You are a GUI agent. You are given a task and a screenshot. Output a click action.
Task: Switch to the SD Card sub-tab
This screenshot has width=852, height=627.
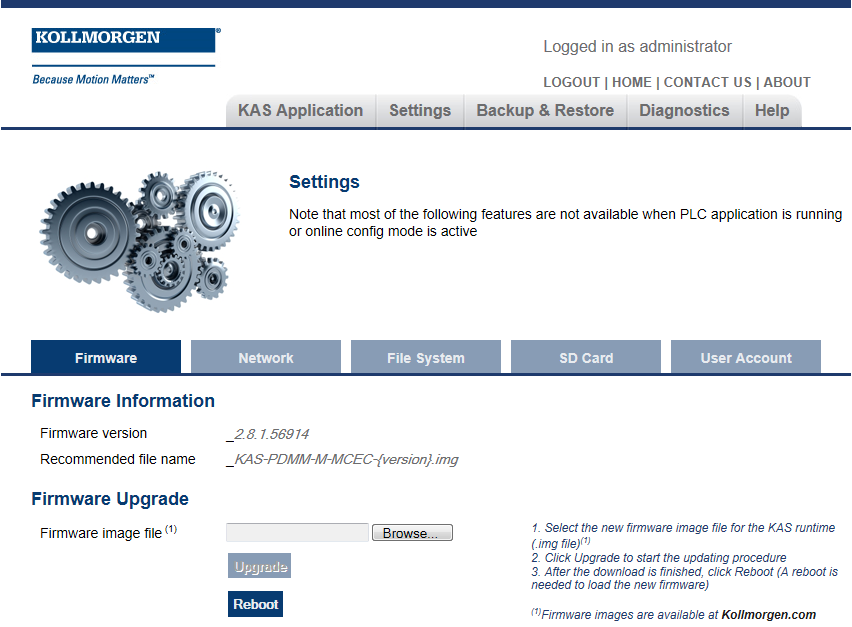point(586,357)
